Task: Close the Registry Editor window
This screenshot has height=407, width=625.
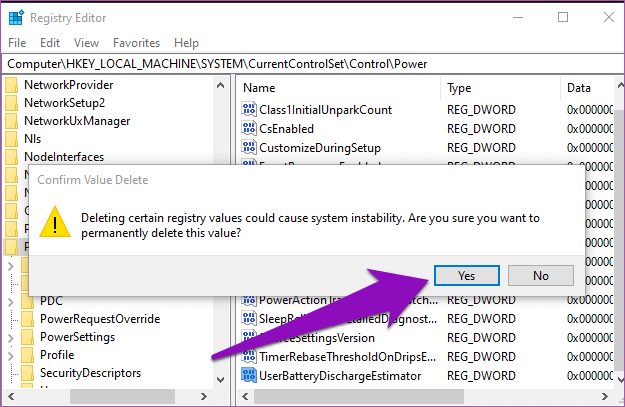Action: pyautogui.click(x=609, y=17)
